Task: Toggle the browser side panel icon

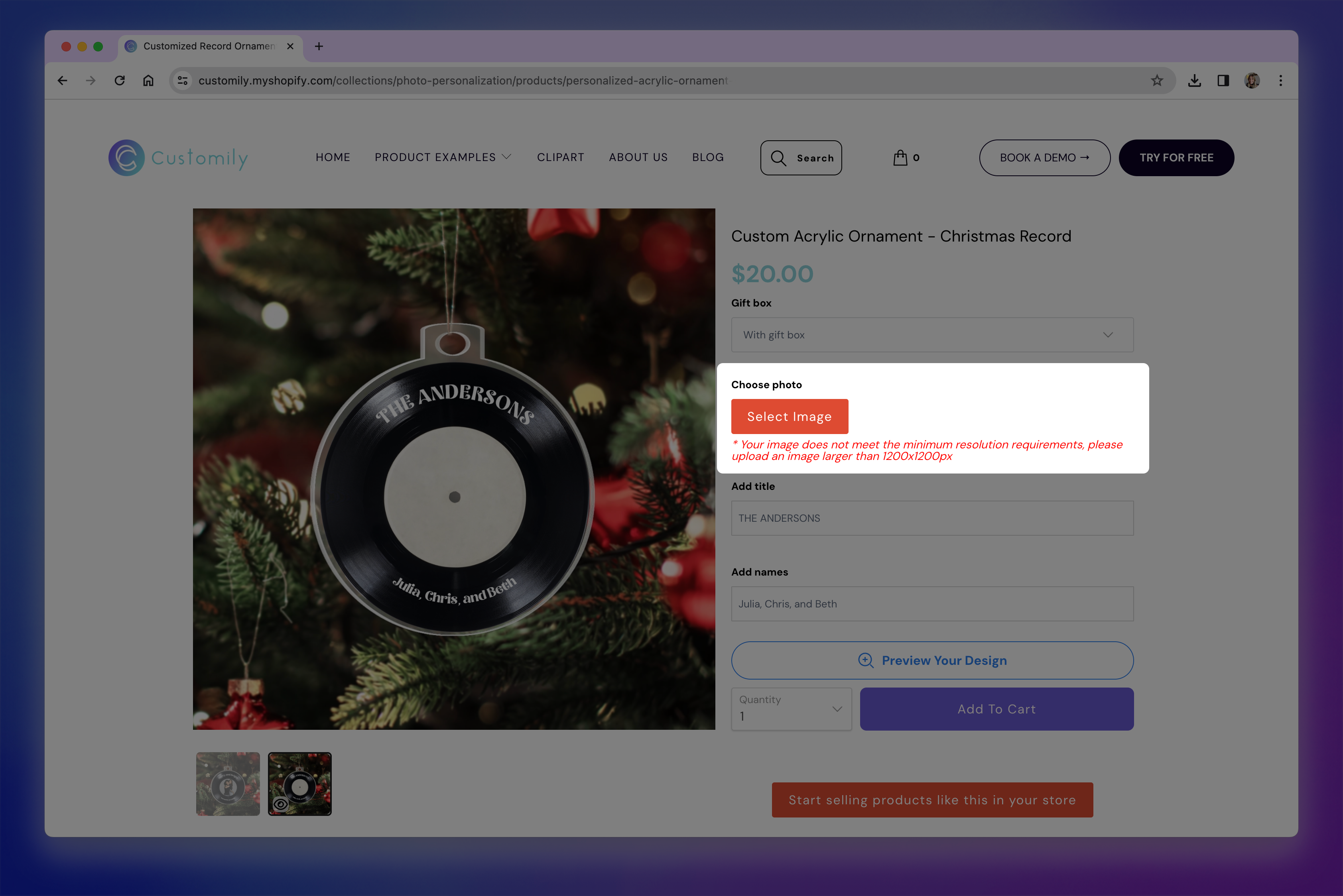Action: tap(1223, 81)
